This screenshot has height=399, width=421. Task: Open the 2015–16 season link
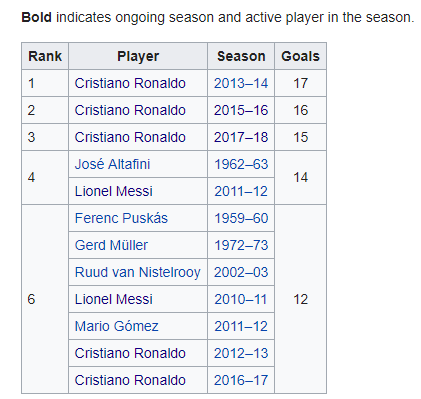pos(241,110)
